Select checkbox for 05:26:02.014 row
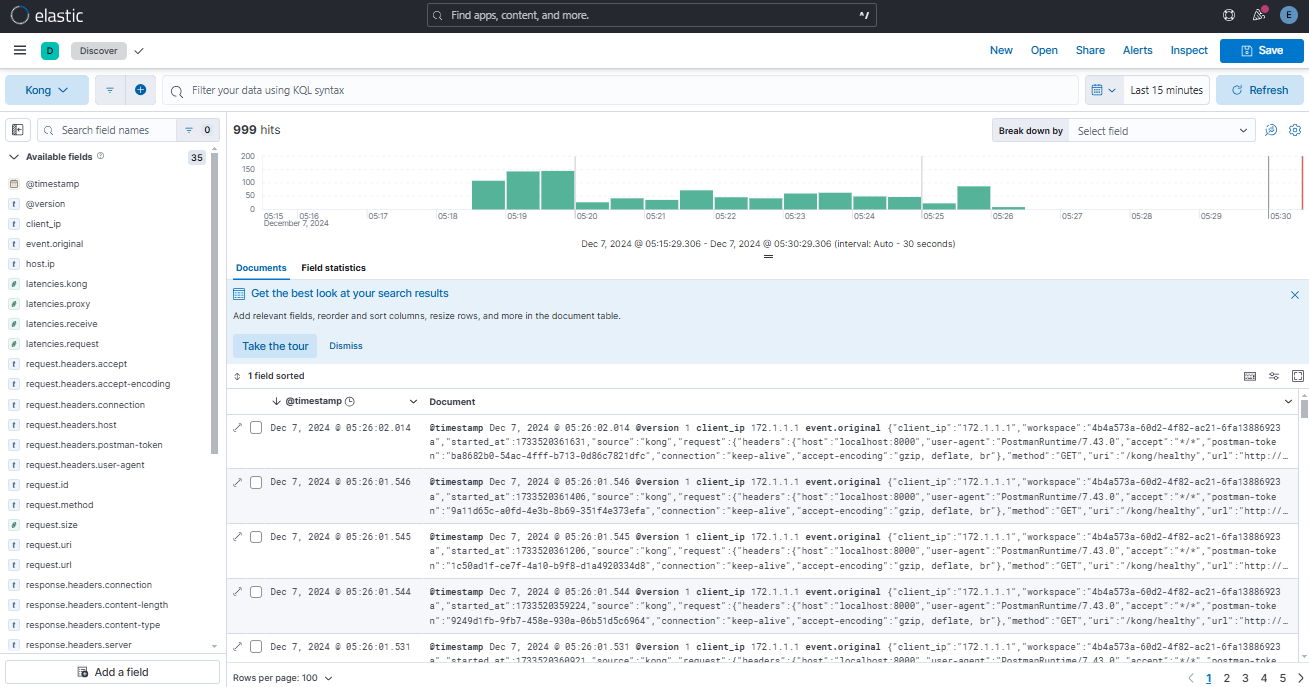This screenshot has width=1309, height=687. point(256,427)
